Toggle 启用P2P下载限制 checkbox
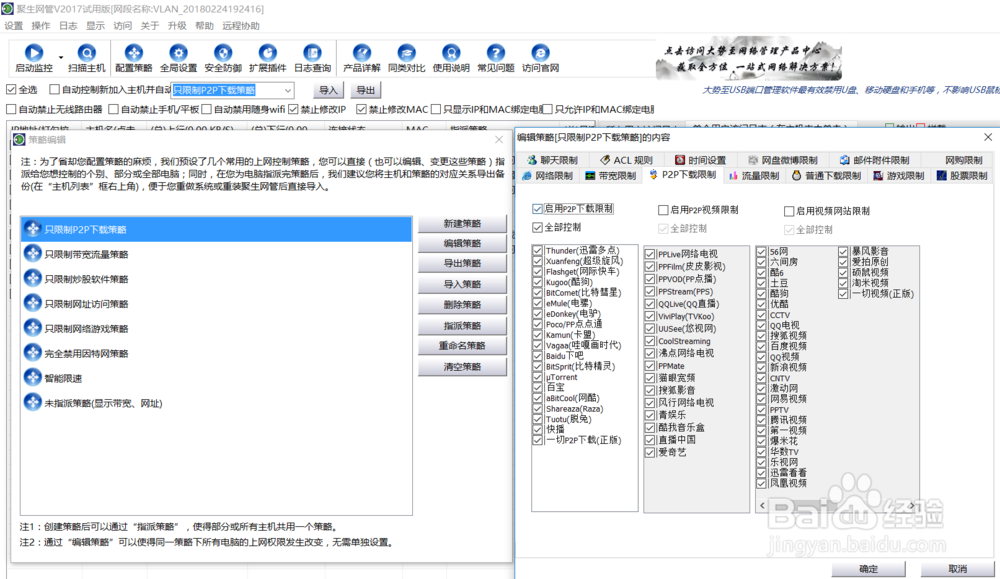Viewport: 1000px width, 579px height. point(537,209)
